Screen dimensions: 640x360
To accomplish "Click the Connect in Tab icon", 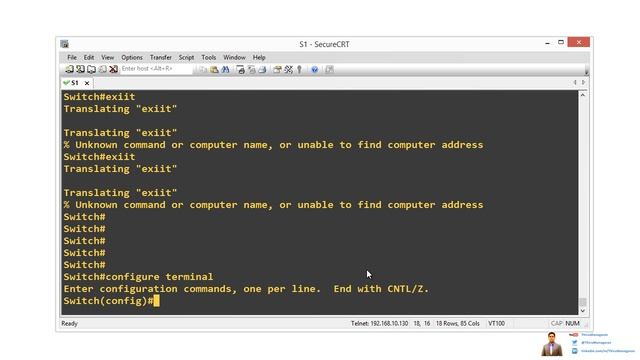I will coord(91,69).
